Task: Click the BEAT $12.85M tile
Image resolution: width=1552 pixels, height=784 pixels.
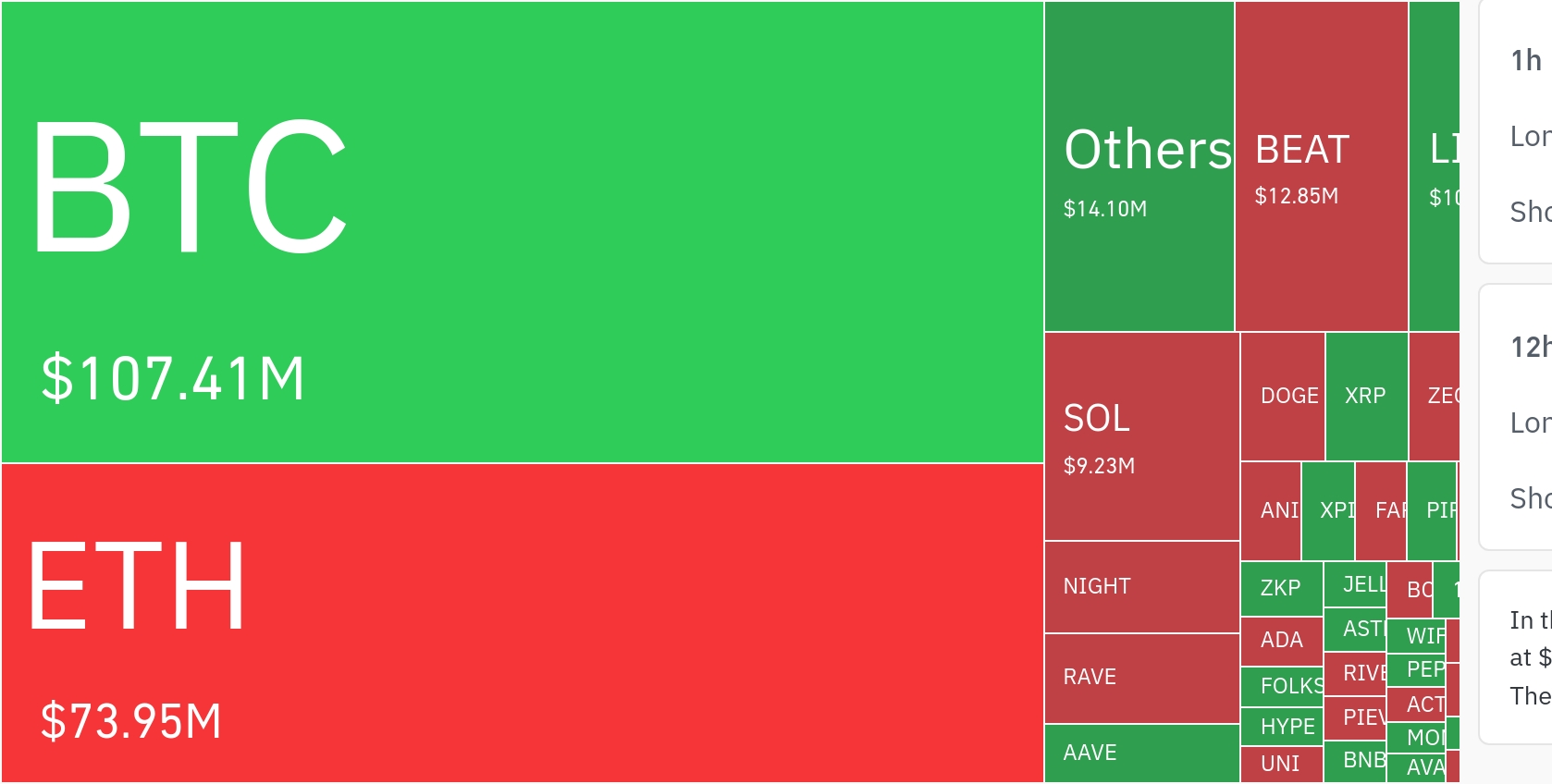Action: (1321, 166)
